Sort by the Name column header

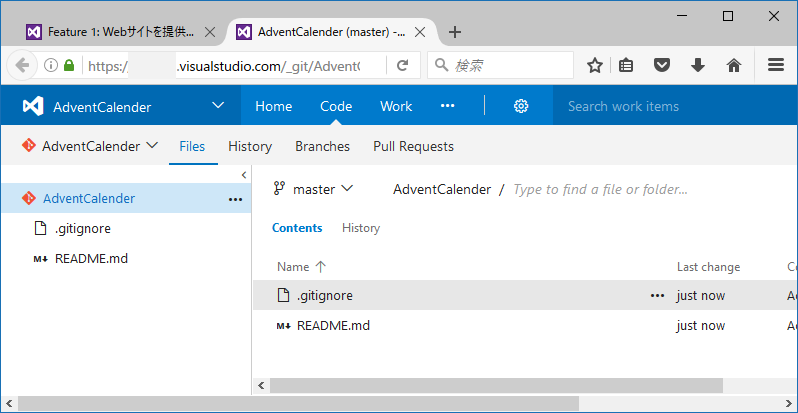(301, 267)
